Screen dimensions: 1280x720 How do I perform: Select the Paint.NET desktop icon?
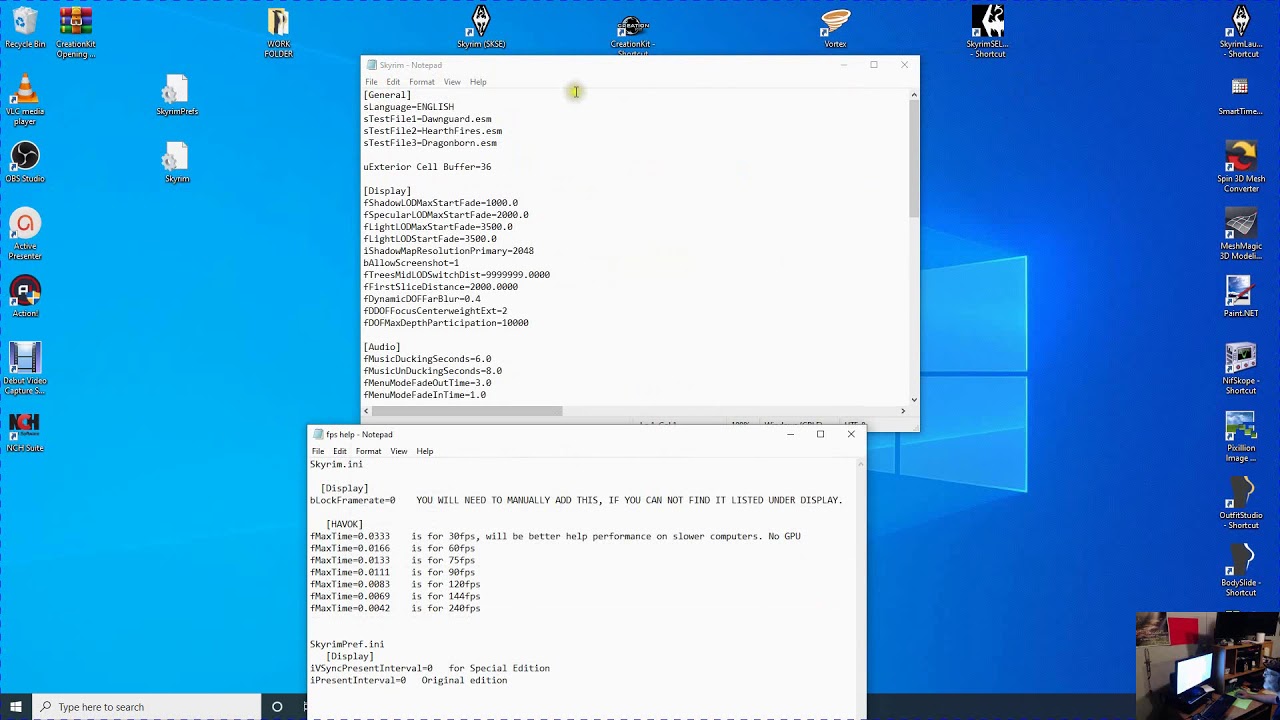click(1240, 298)
